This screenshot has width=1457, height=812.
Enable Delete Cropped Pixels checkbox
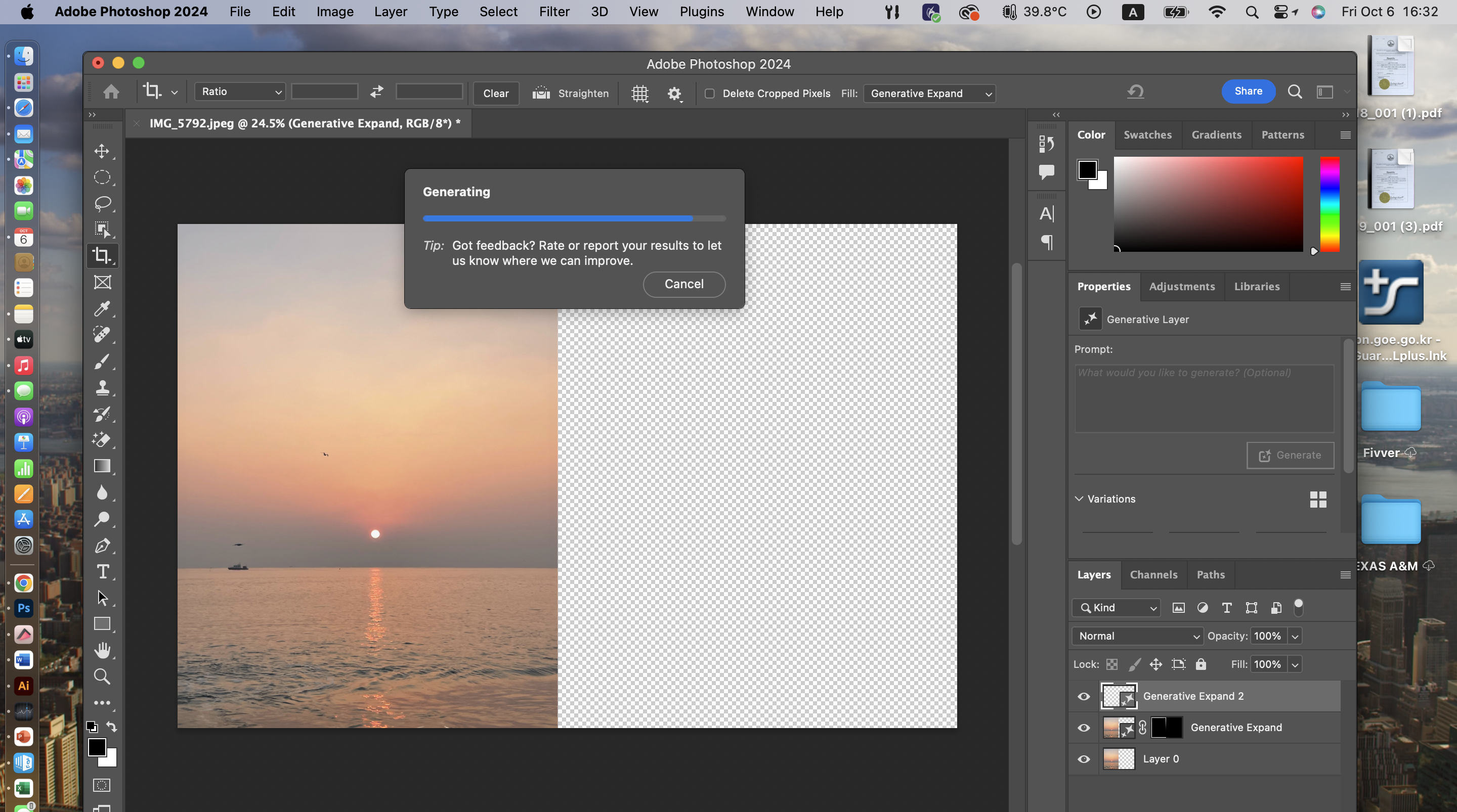pyautogui.click(x=709, y=94)
